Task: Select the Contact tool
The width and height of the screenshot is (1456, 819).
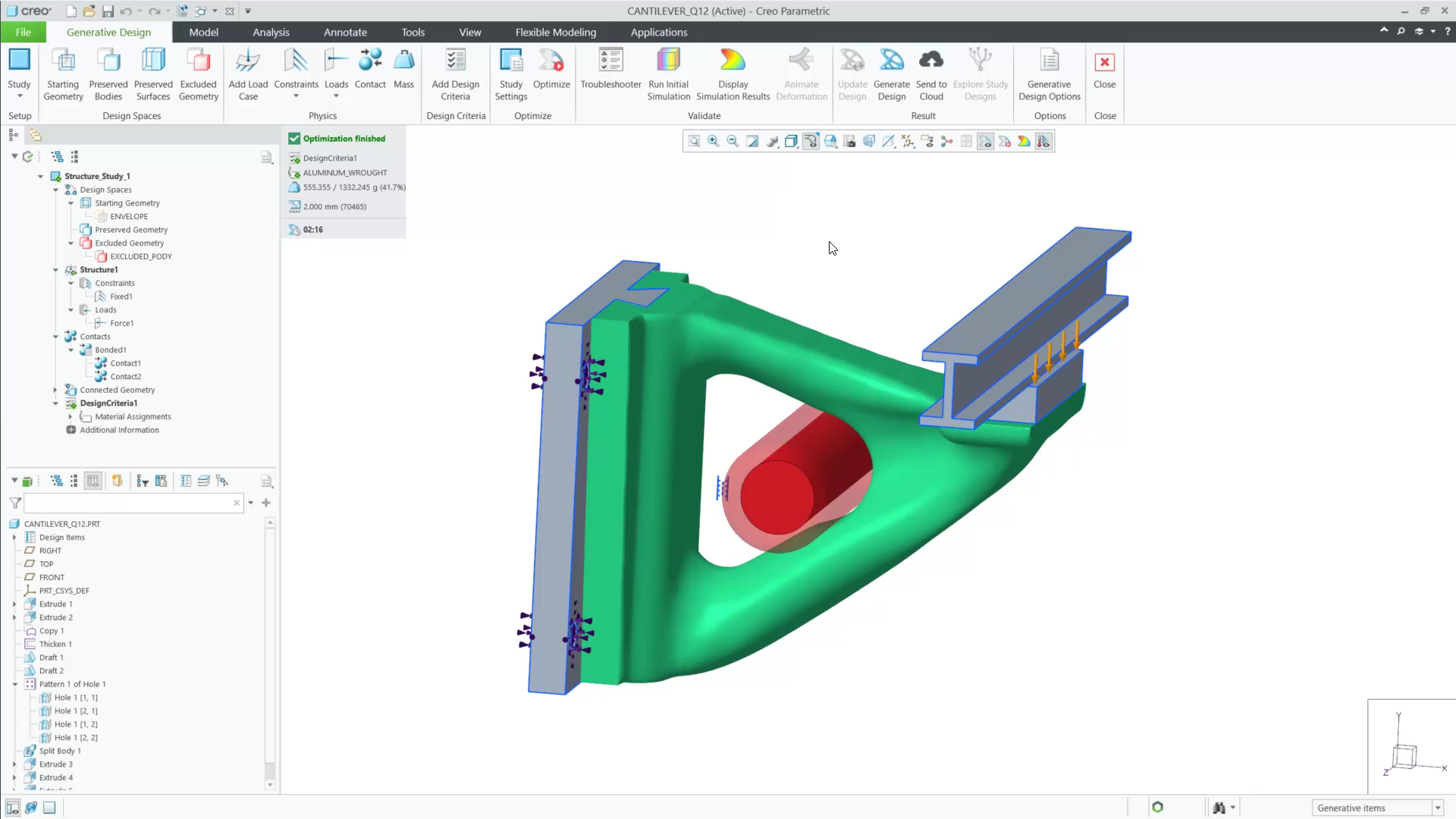Action: click(x=370, y=72)
